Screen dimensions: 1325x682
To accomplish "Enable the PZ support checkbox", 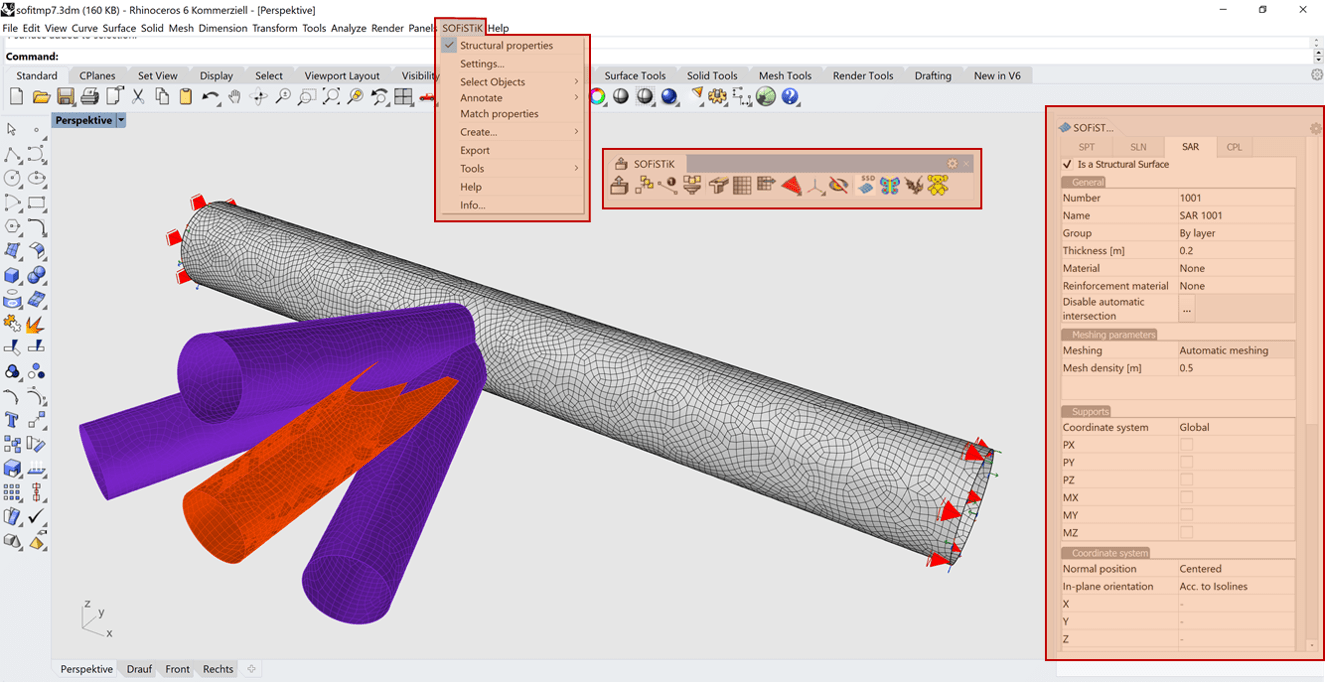I will [1186, 480].
